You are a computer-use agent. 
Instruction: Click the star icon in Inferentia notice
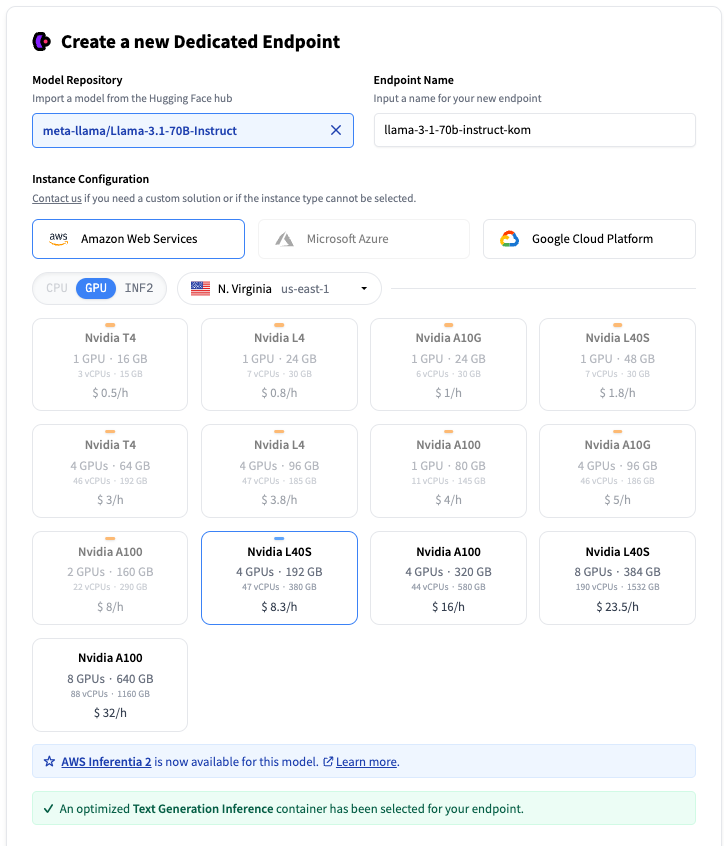coord(49,762)
